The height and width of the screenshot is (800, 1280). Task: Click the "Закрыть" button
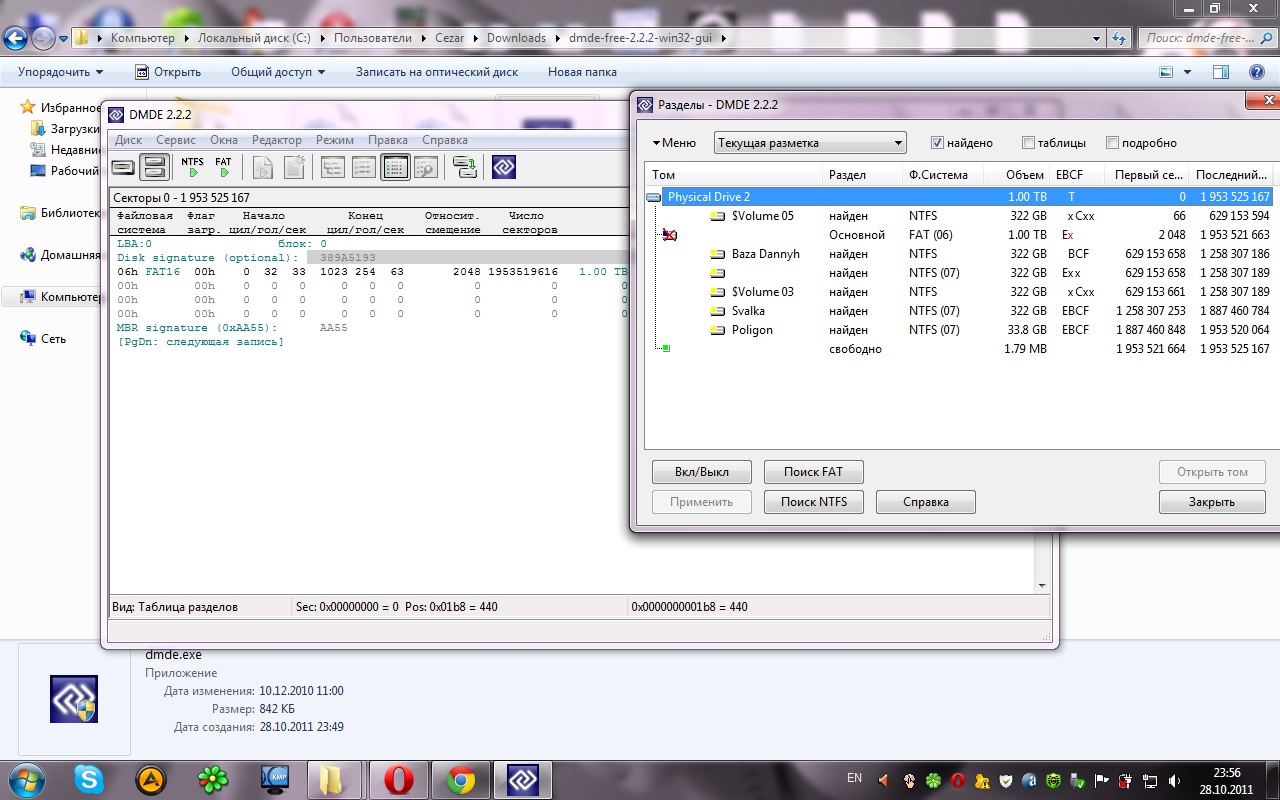click(1213, 502)
